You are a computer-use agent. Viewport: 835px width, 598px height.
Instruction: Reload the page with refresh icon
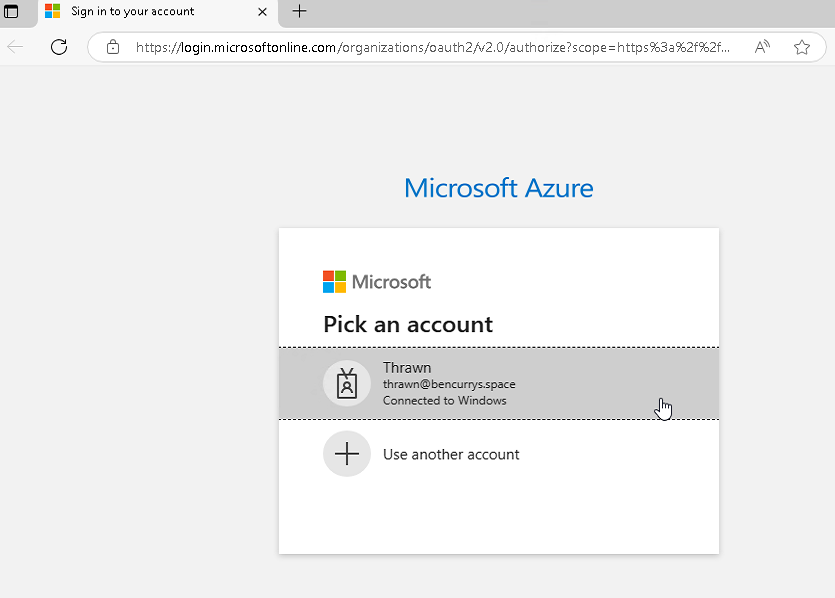coord(59,47)
